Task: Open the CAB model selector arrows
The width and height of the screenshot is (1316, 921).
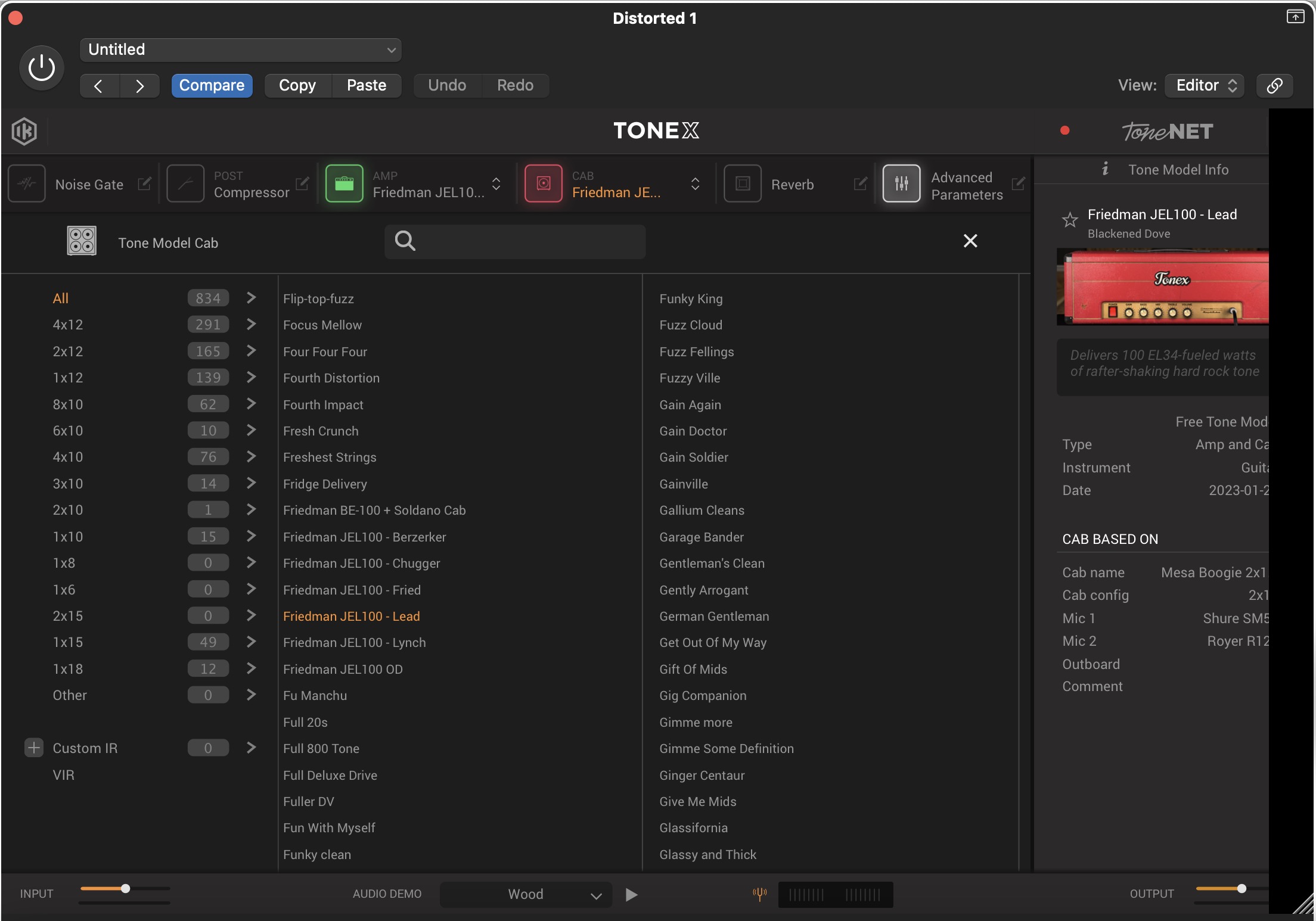Action: (x=695, y=183)
